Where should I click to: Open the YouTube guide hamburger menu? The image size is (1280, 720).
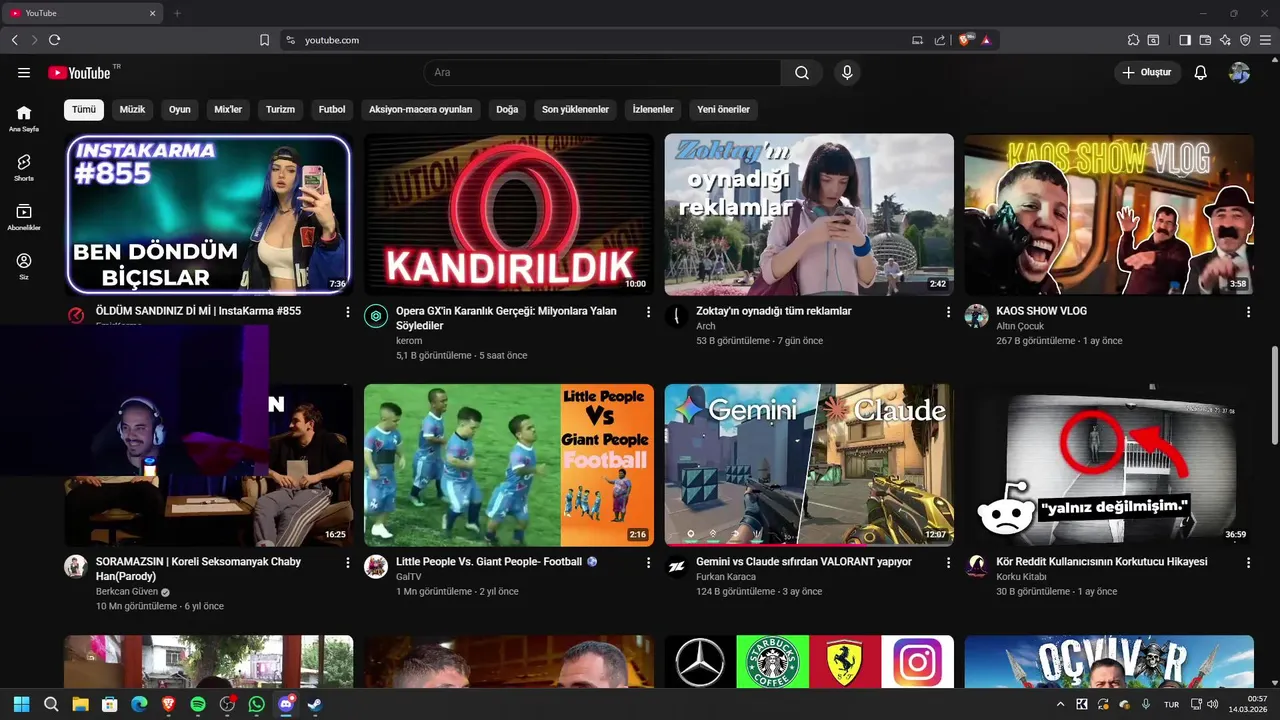point(24,73)
